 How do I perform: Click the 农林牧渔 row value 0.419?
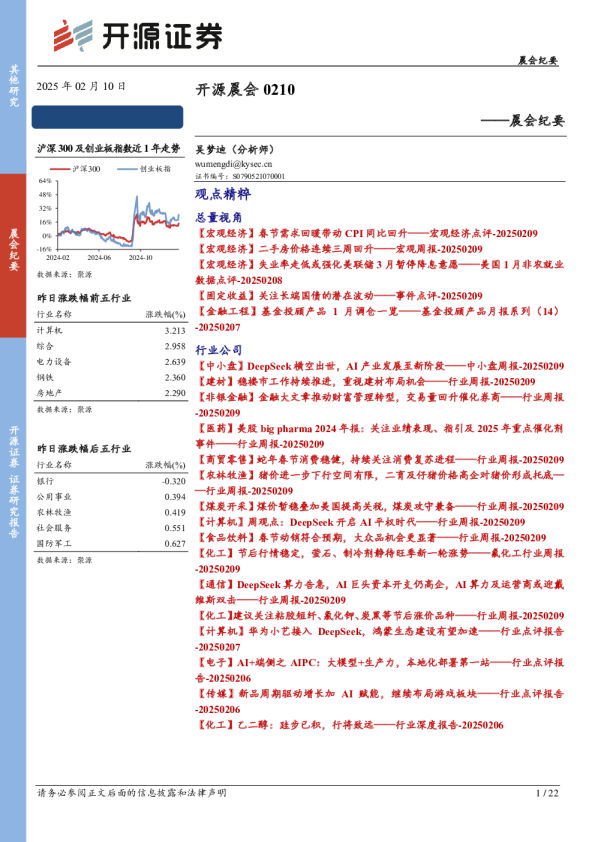175,512
